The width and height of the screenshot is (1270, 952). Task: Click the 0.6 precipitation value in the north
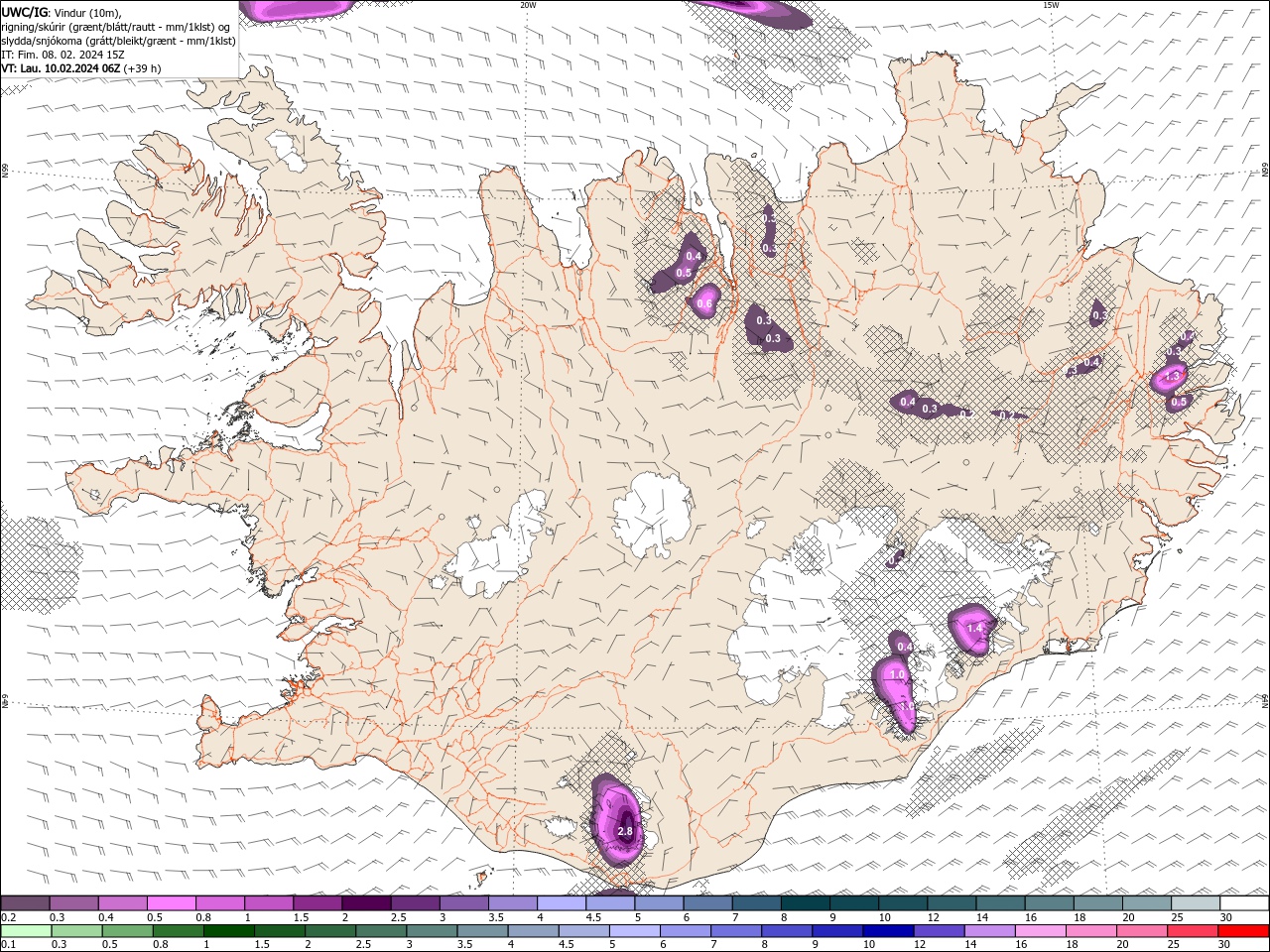click(x=705, y=303)
